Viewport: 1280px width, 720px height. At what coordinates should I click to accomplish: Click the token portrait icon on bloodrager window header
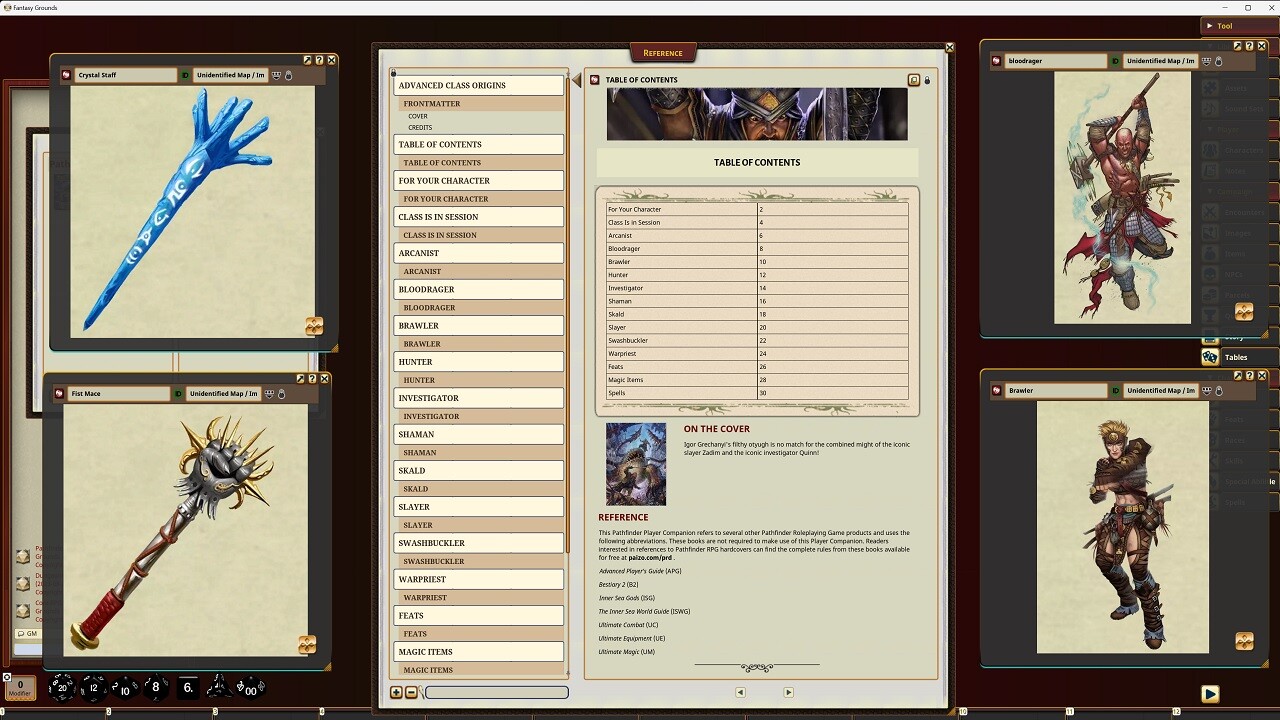pyautogui.click(x=996, y=60)
